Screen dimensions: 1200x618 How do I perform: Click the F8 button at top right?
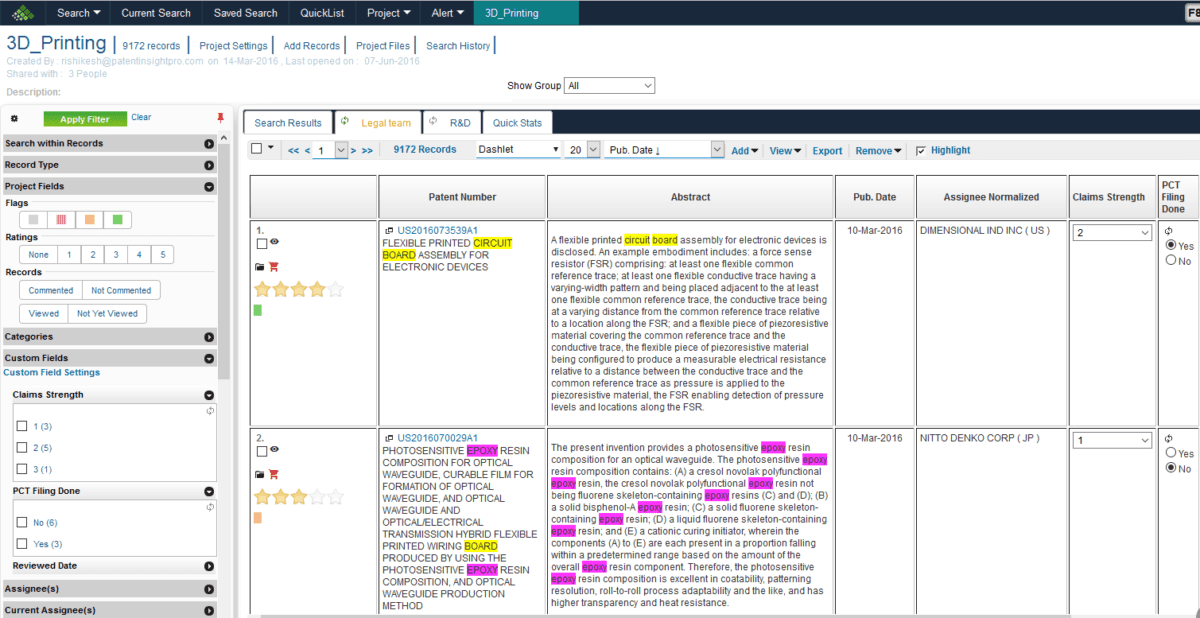click(x=1191, y=13)
